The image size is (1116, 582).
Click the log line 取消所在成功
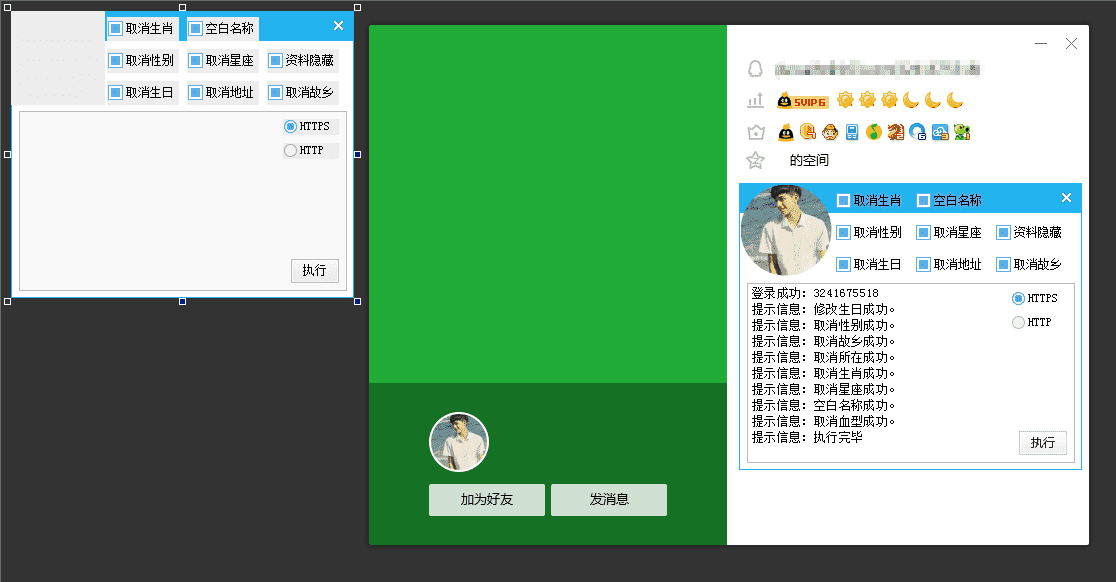coord(823,357)
